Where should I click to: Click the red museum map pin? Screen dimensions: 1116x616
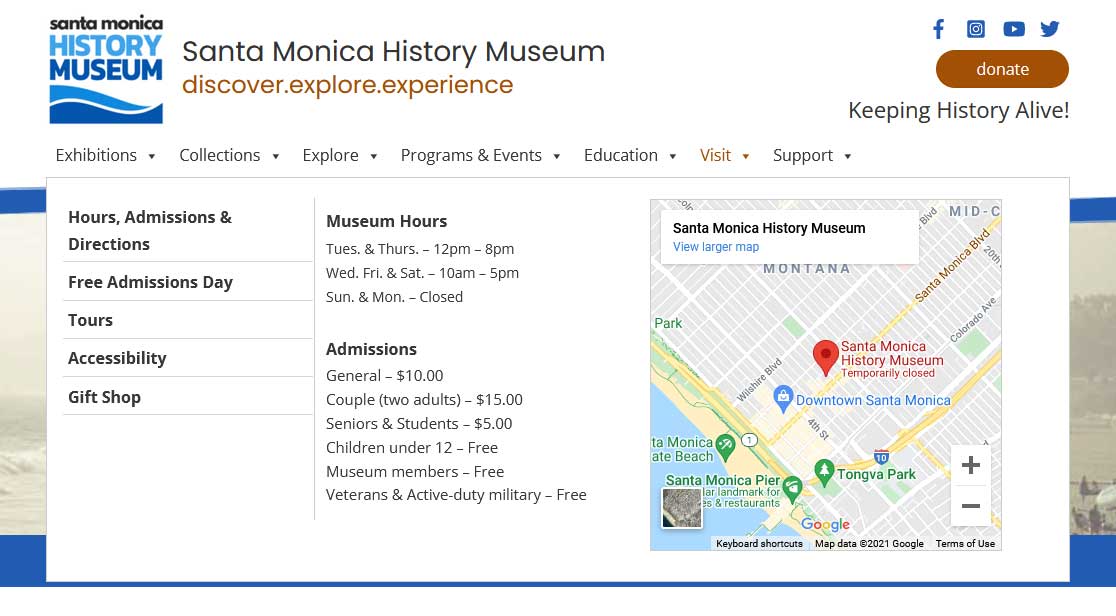(x=825, y=356)
